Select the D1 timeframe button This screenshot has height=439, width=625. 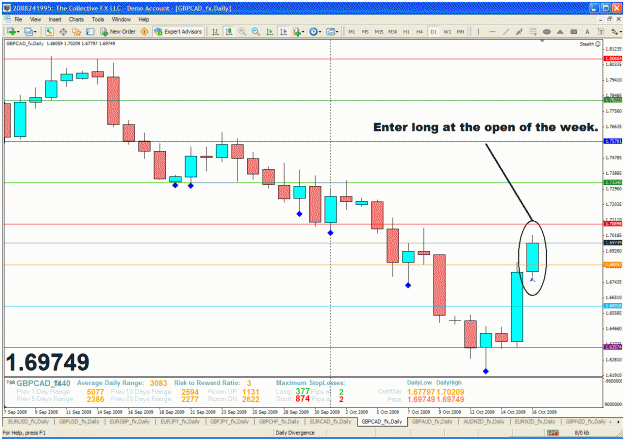click(433, 31)
